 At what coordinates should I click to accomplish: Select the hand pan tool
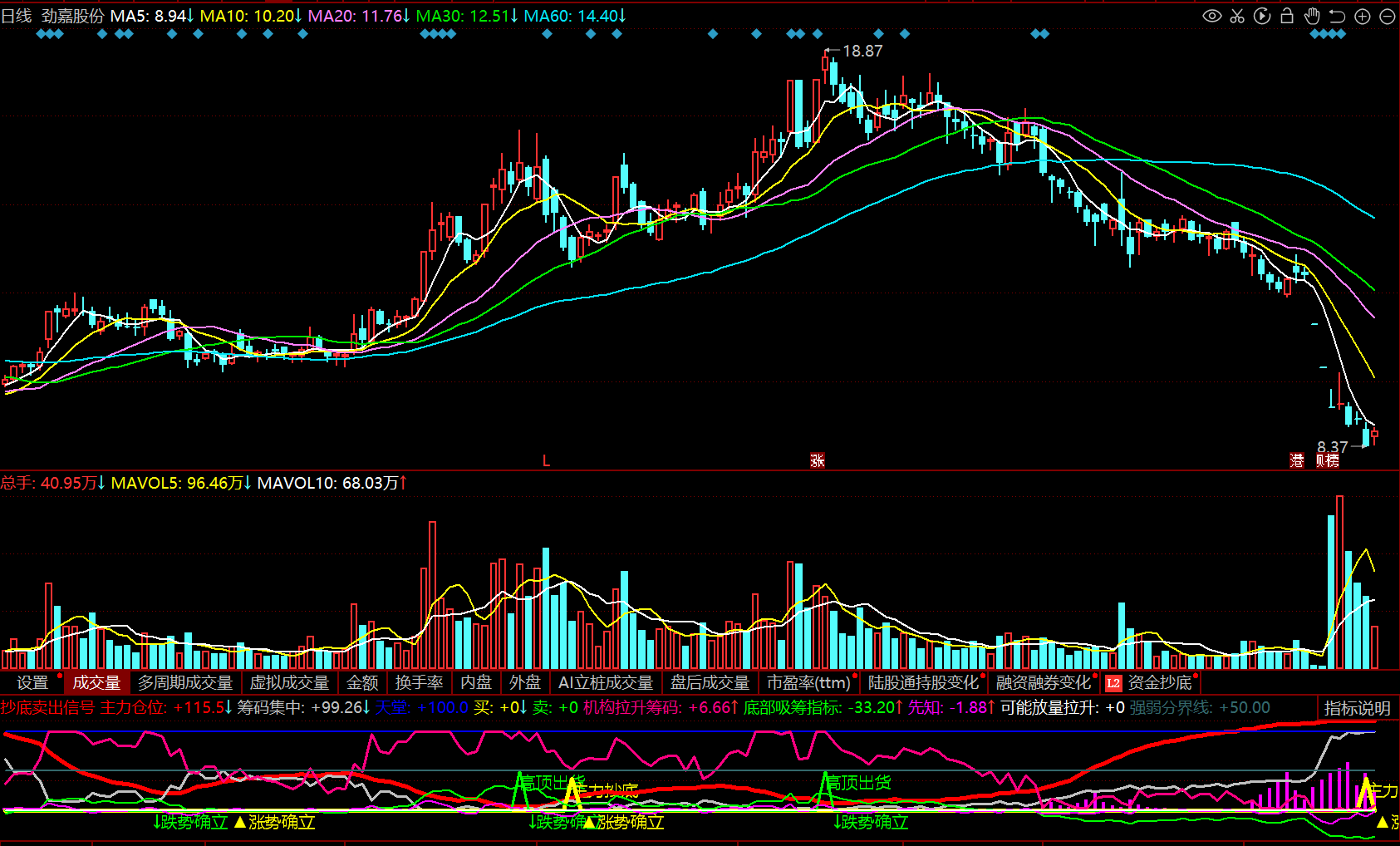(1312, 15)
